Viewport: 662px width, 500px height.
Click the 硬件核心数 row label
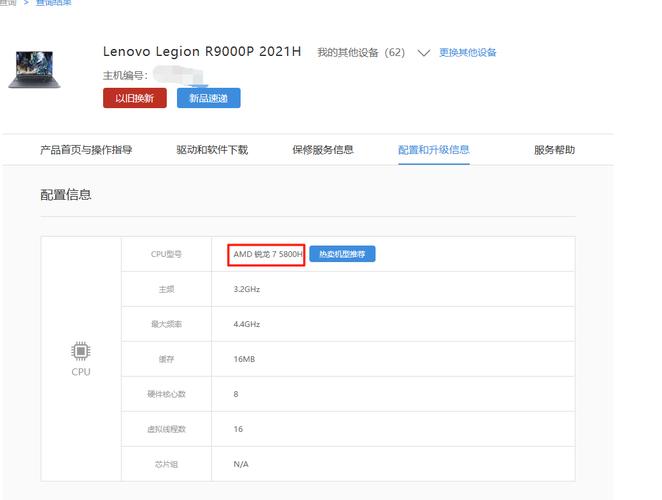[166, 394]
